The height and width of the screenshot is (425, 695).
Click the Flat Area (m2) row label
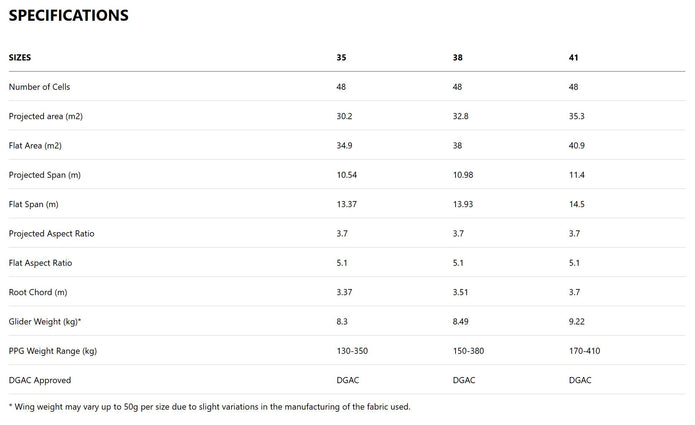coord(39,145)
